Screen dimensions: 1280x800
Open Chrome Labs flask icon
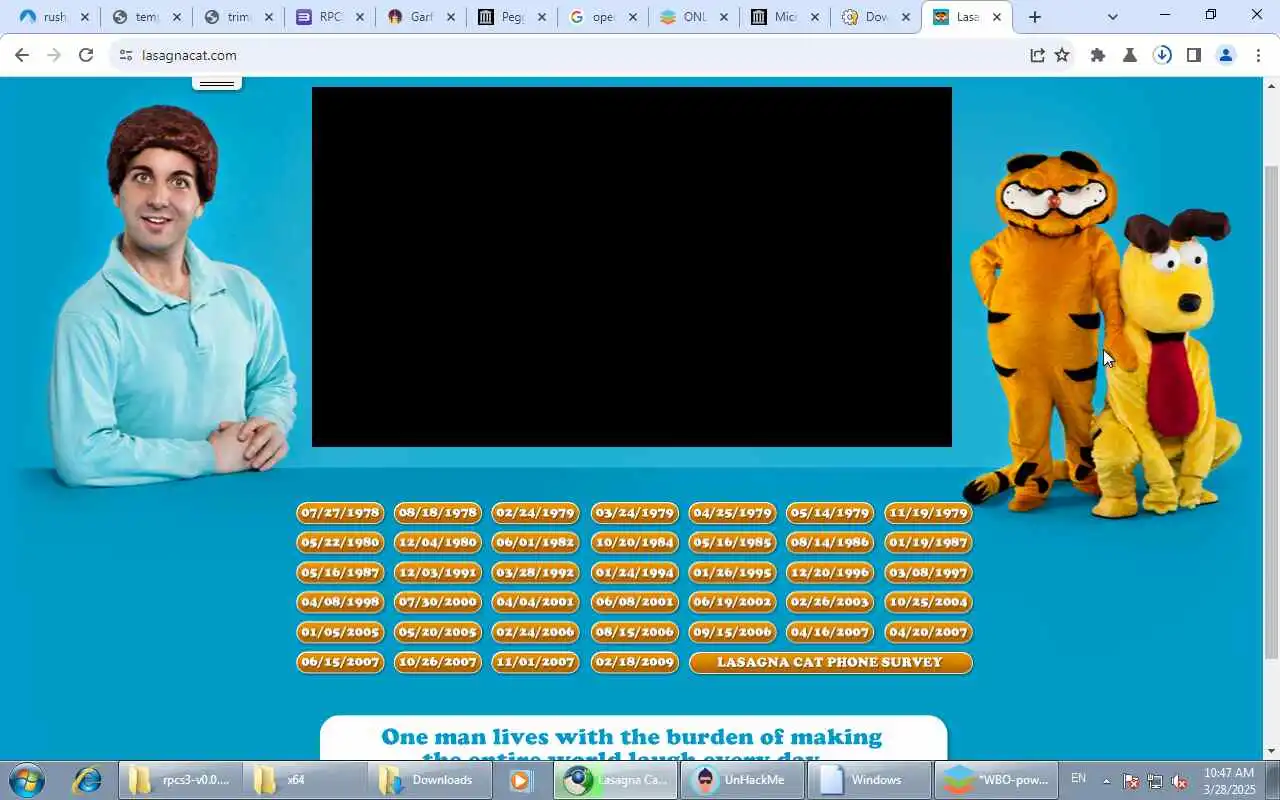1130,55
